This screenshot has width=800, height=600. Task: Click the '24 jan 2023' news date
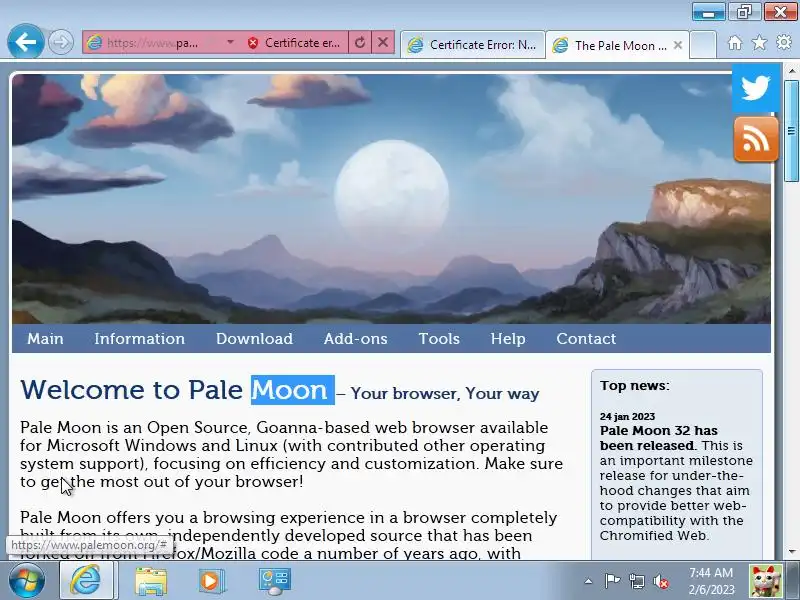(x=627, y=416)
